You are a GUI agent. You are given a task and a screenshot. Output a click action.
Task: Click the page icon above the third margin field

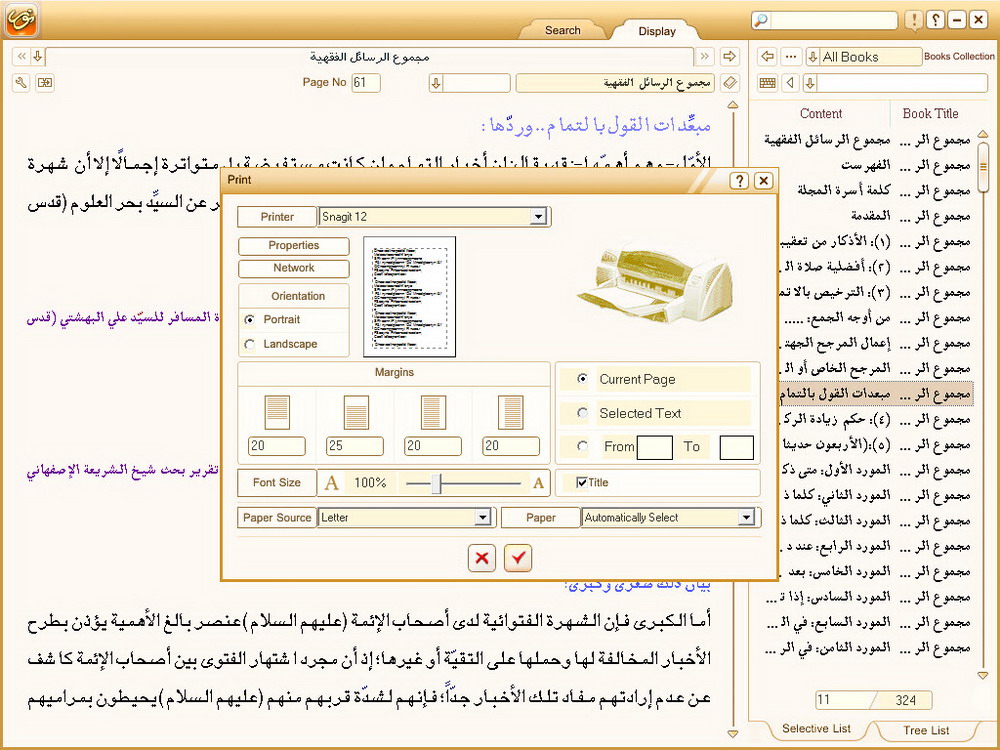[433, 412]
